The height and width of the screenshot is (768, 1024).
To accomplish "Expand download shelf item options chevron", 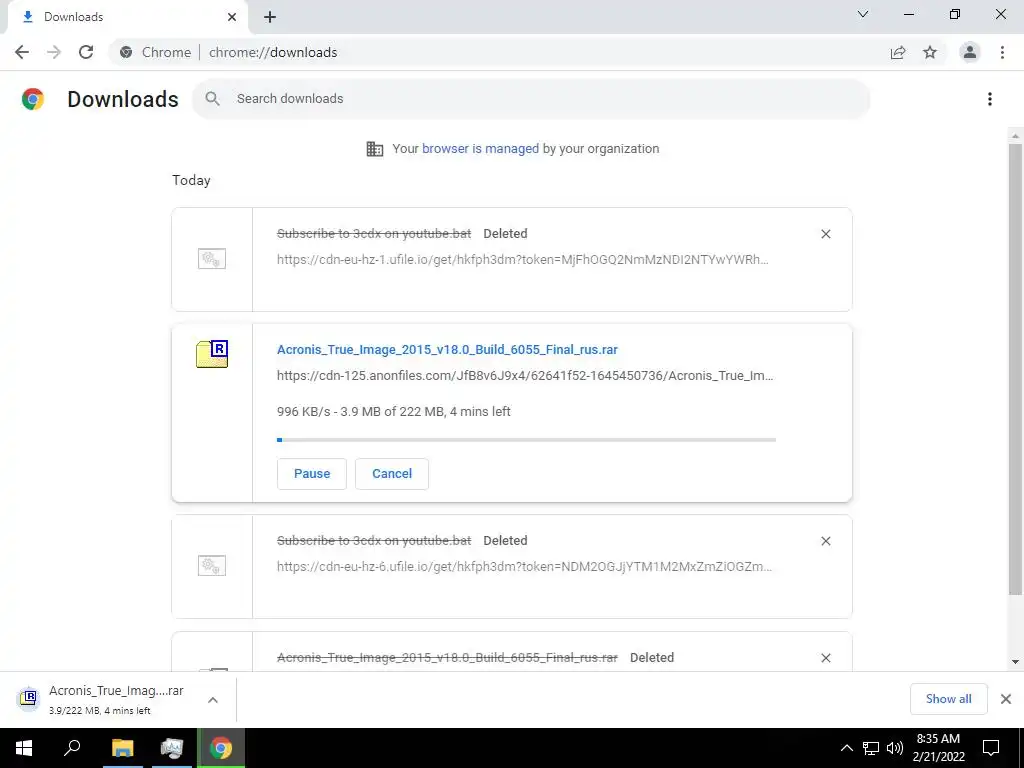I will point(213,700).
